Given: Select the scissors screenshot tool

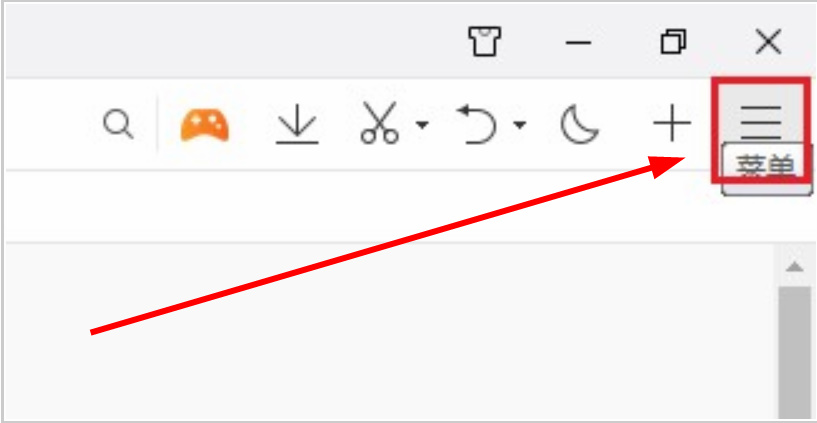Looking at the screenshot, I should click(x=380, y=123).
